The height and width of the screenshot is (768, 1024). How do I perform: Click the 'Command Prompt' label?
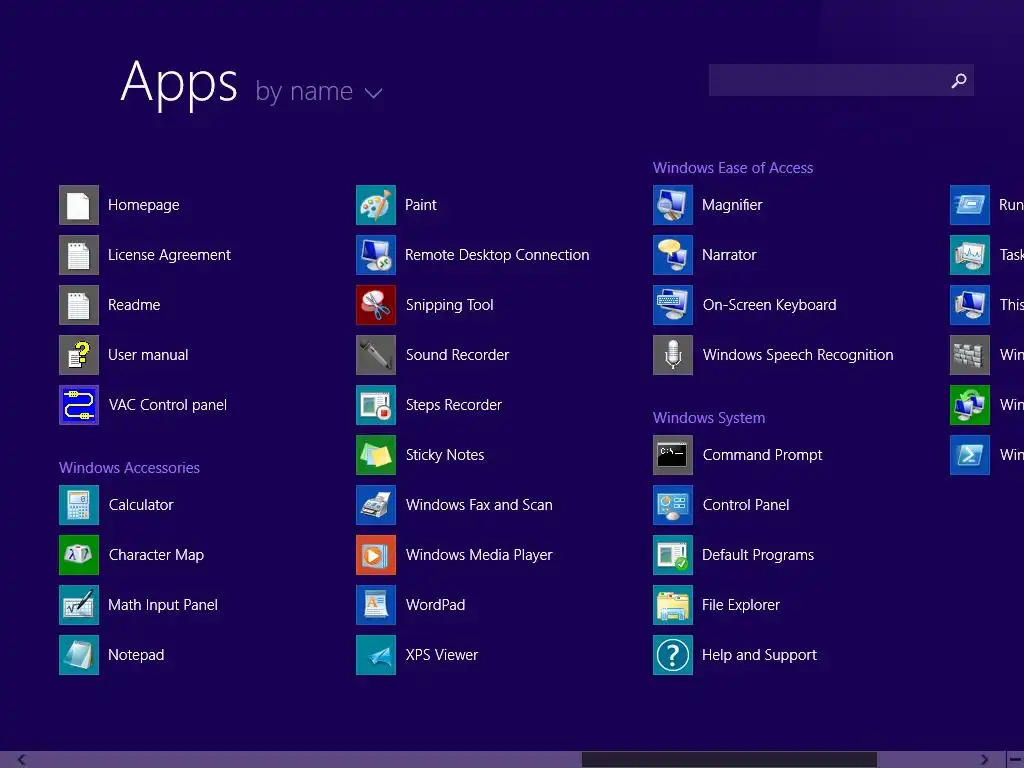point(762,455)
